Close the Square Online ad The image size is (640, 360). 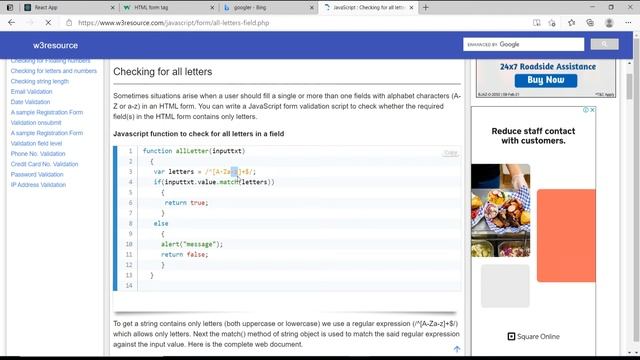pos(593,110)
